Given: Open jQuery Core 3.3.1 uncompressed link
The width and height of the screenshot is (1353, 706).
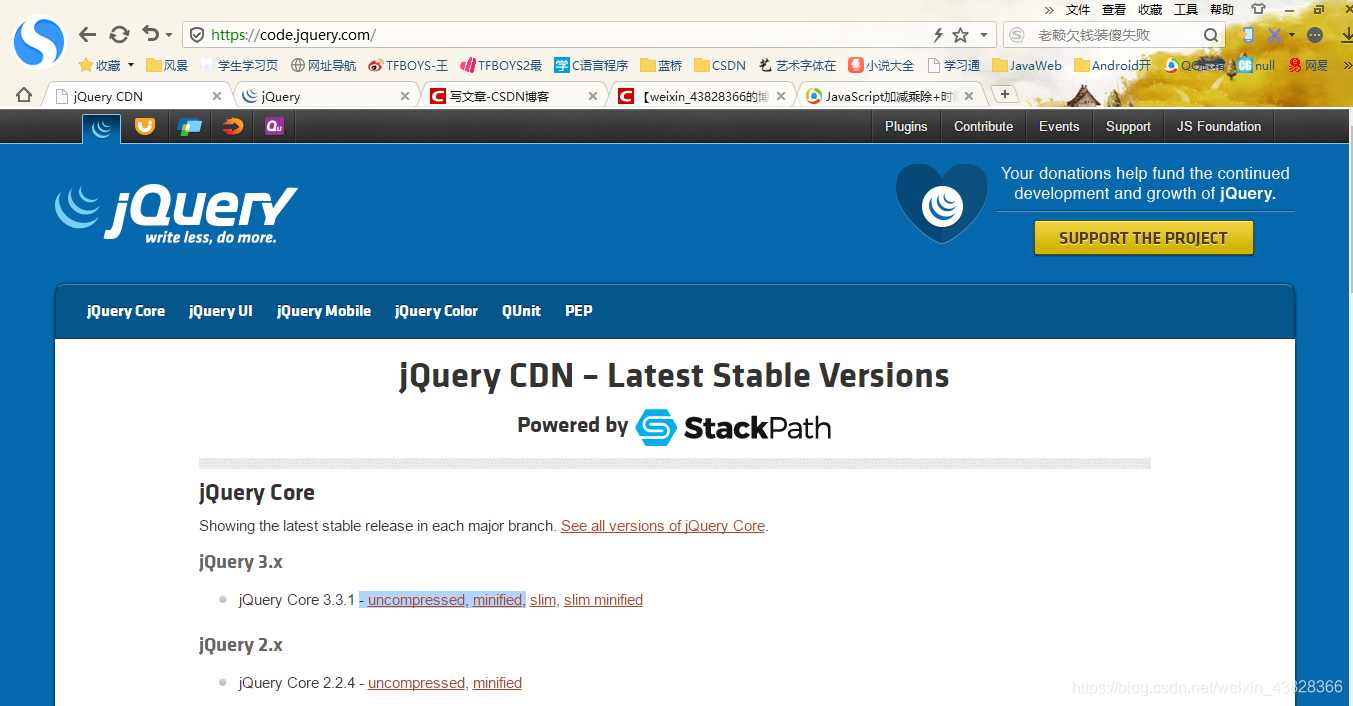Looking at the screenshot, I should point(416,600).
